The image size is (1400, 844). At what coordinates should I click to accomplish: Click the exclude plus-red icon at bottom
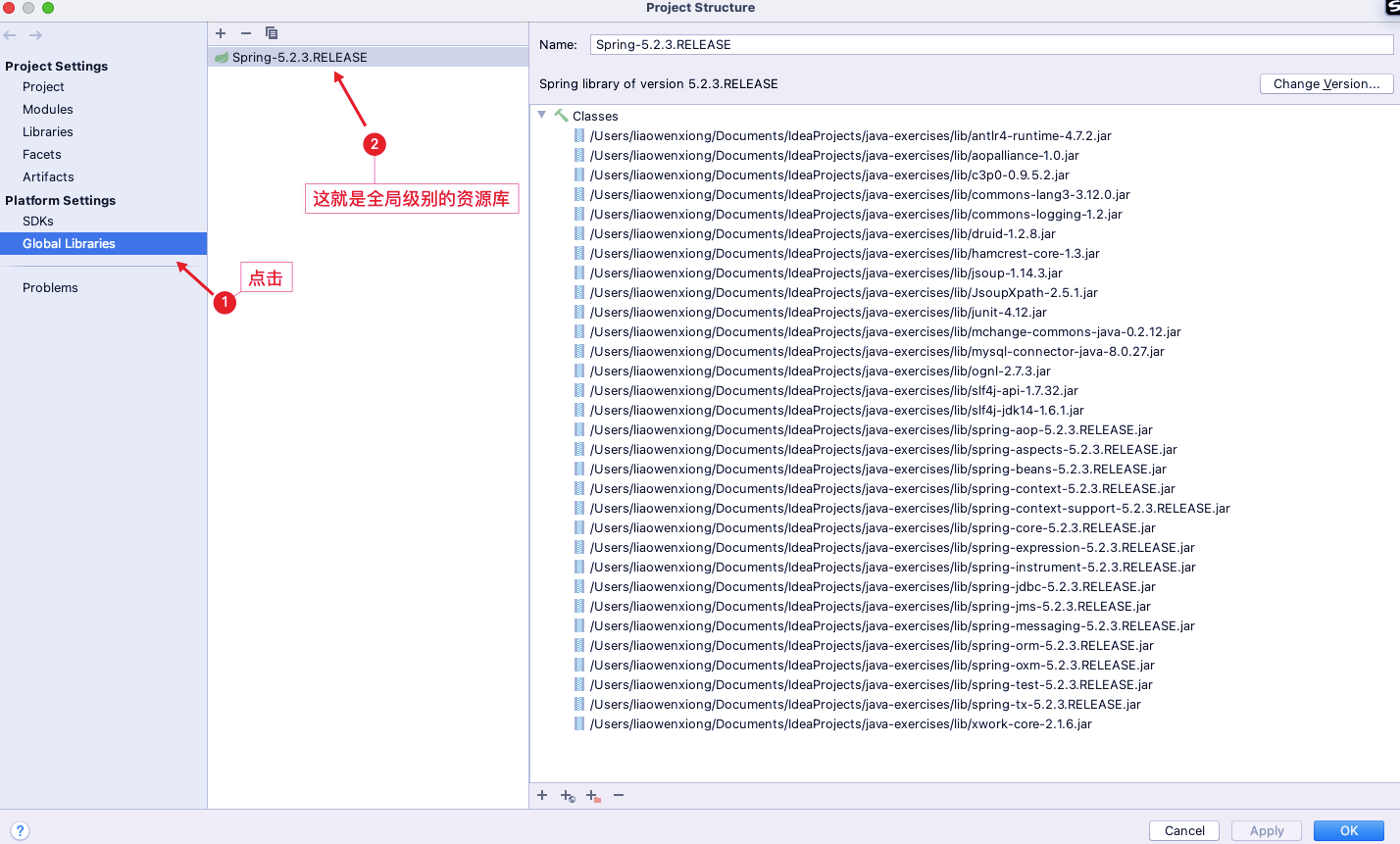[x=593, y=796]
